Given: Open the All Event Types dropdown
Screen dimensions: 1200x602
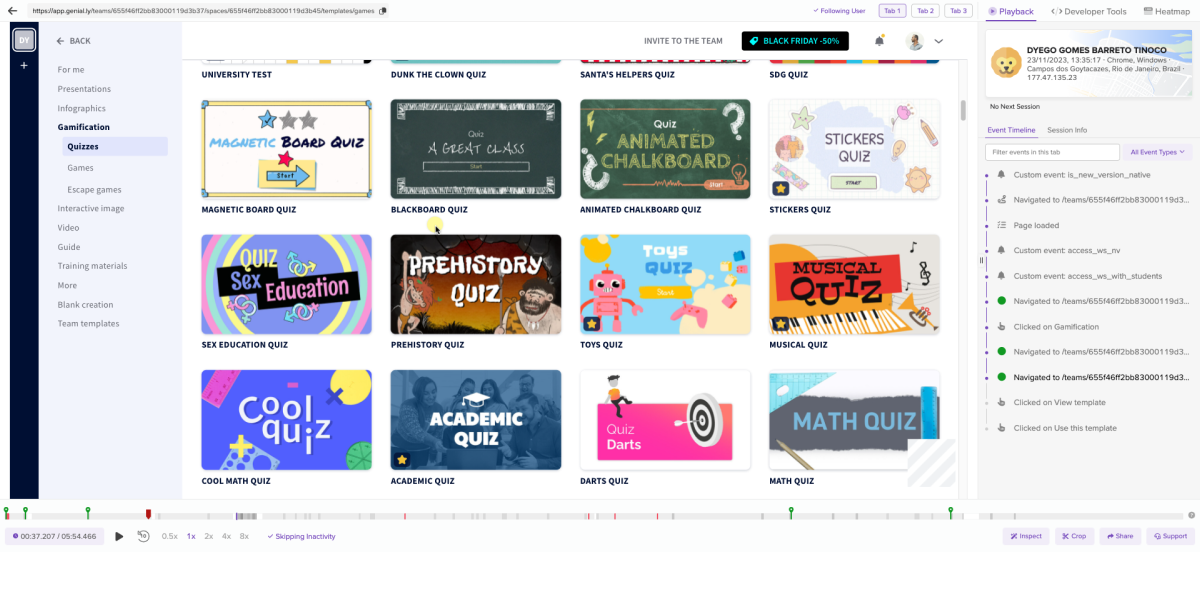Looking at the screenshot, I should click(1156, 152).
